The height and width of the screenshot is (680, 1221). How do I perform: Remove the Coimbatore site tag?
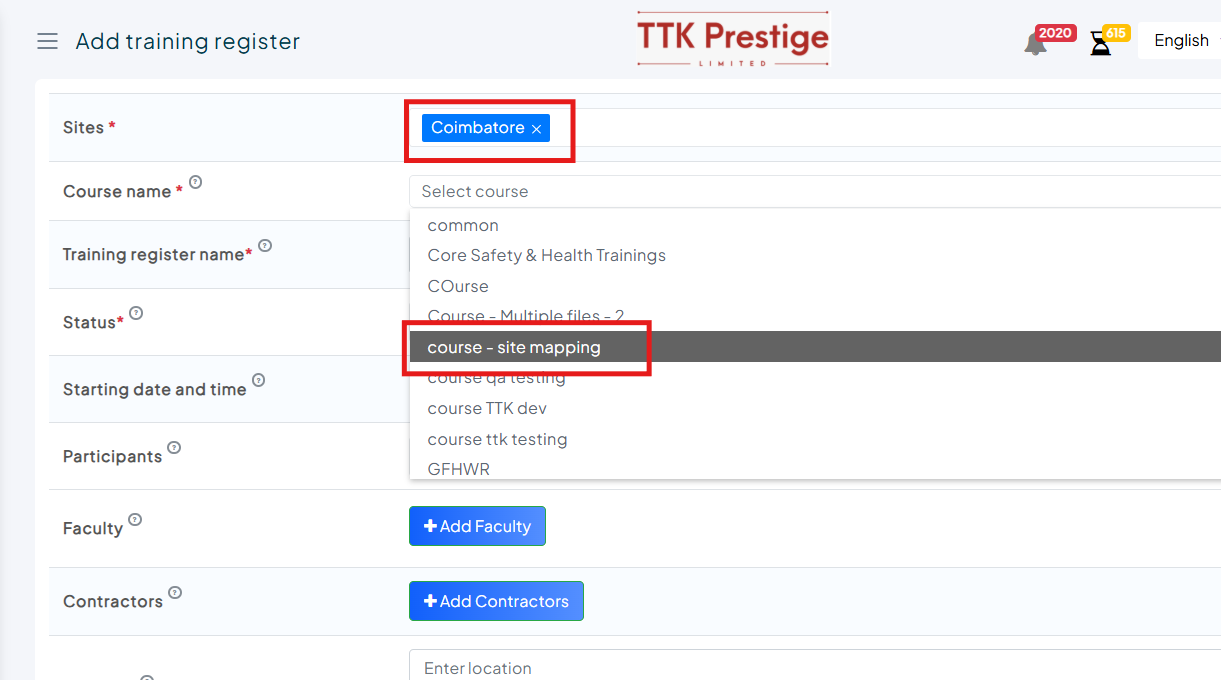536,129
